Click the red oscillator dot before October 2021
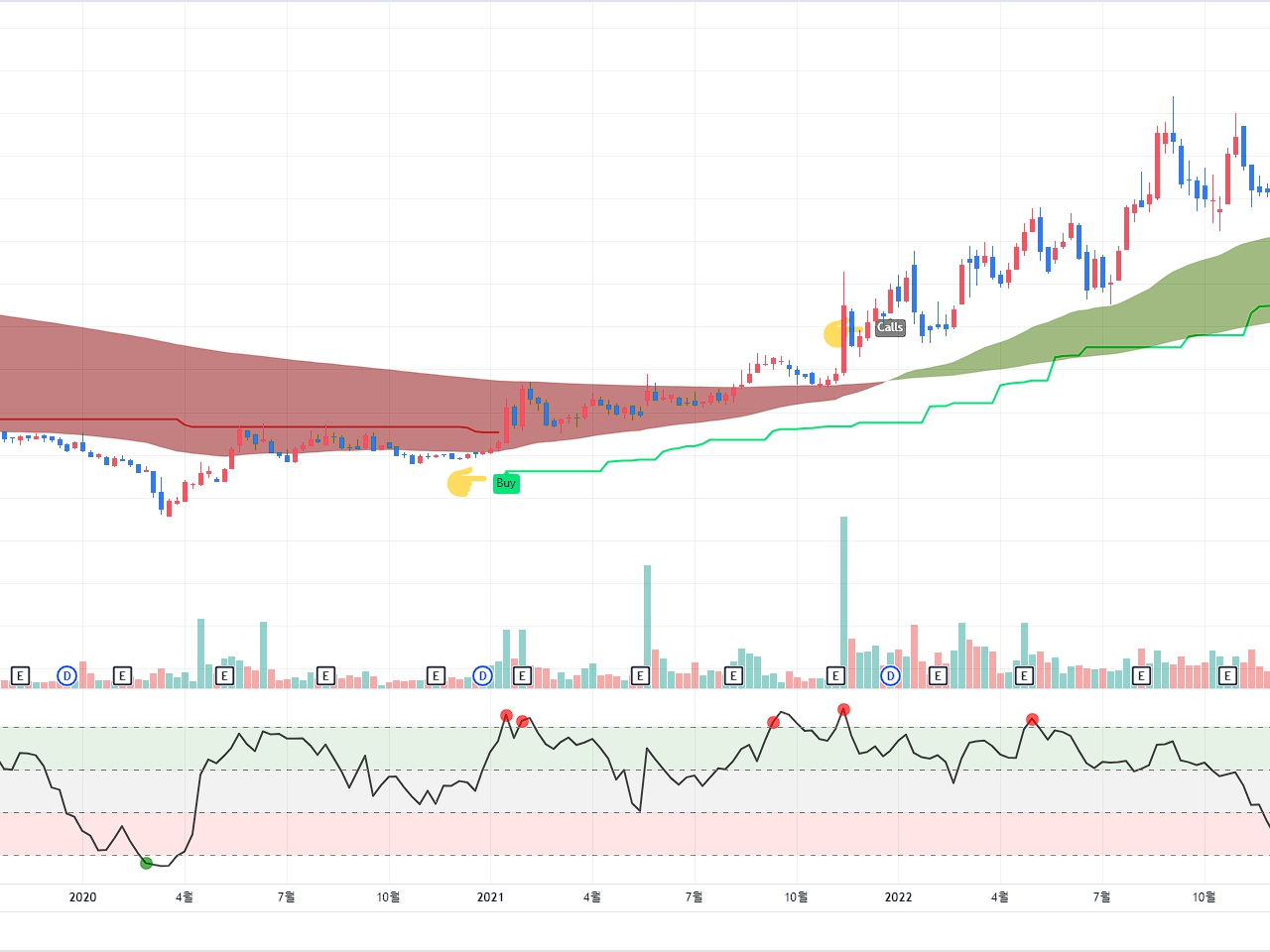This screenshot has height=952, width=1270. coord(773,722)
